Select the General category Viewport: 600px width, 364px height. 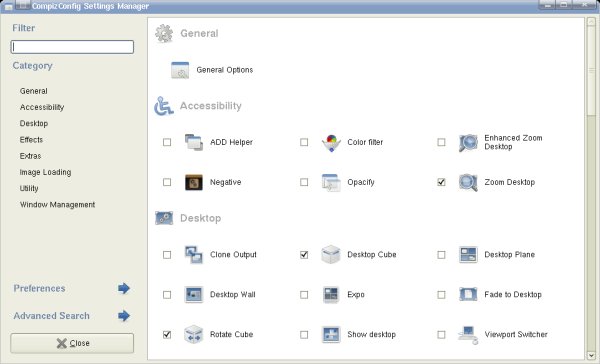point(34,91)
